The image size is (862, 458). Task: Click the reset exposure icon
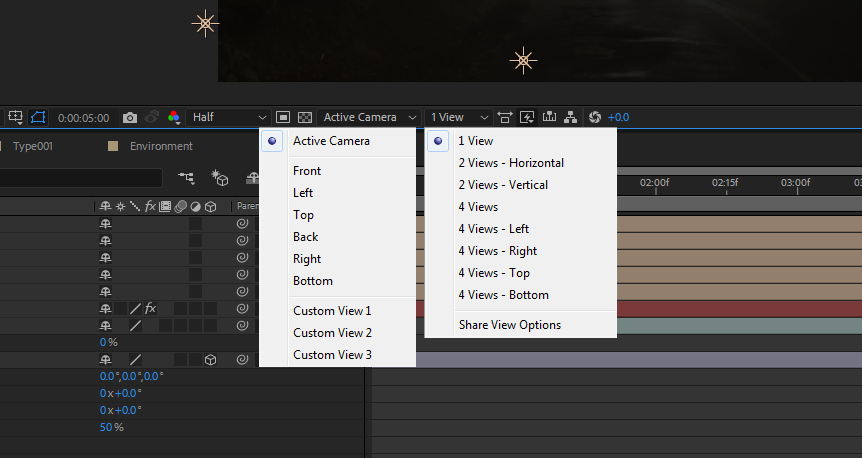click(594, 117)
